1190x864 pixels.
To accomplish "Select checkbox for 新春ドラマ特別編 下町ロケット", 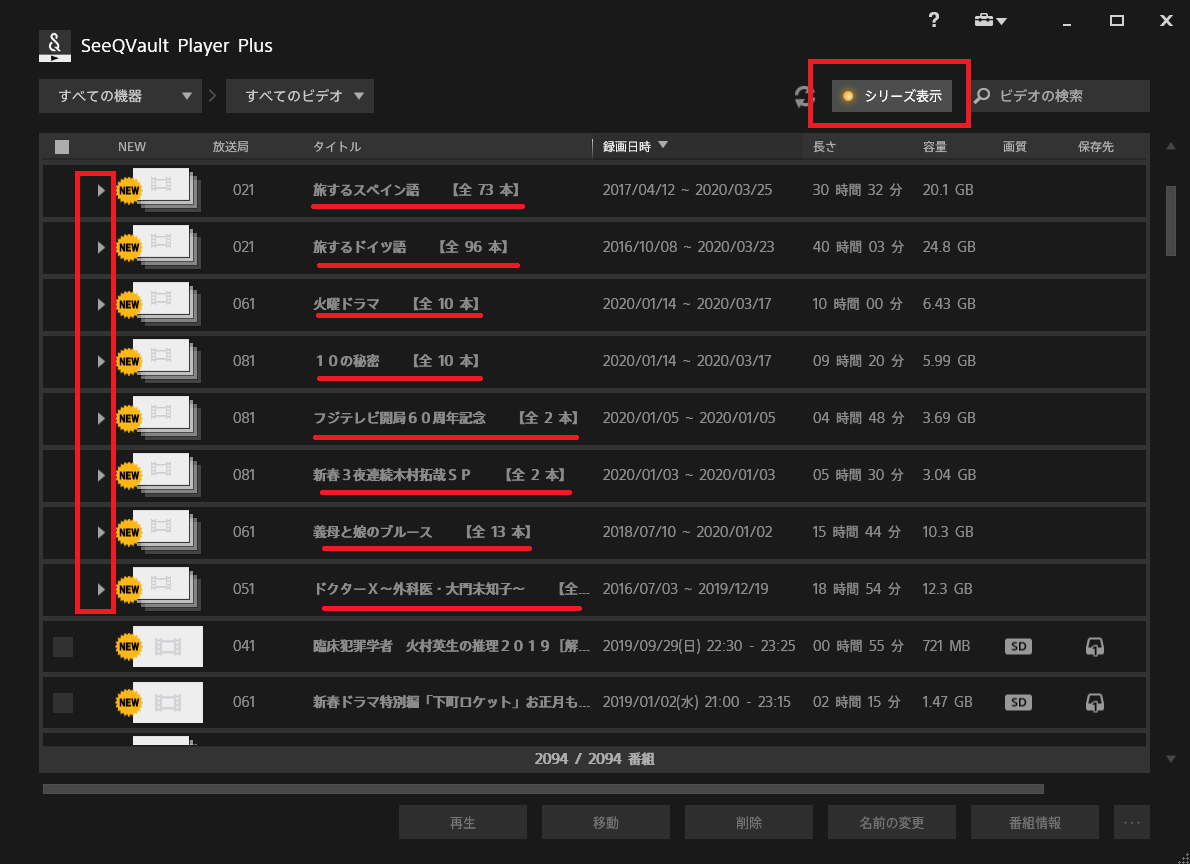I will click(63, 703).
